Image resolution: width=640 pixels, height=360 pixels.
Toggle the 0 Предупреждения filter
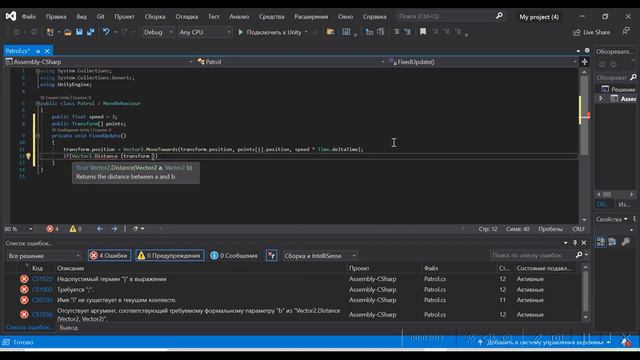pyautogui.click(x=169, y=256)
